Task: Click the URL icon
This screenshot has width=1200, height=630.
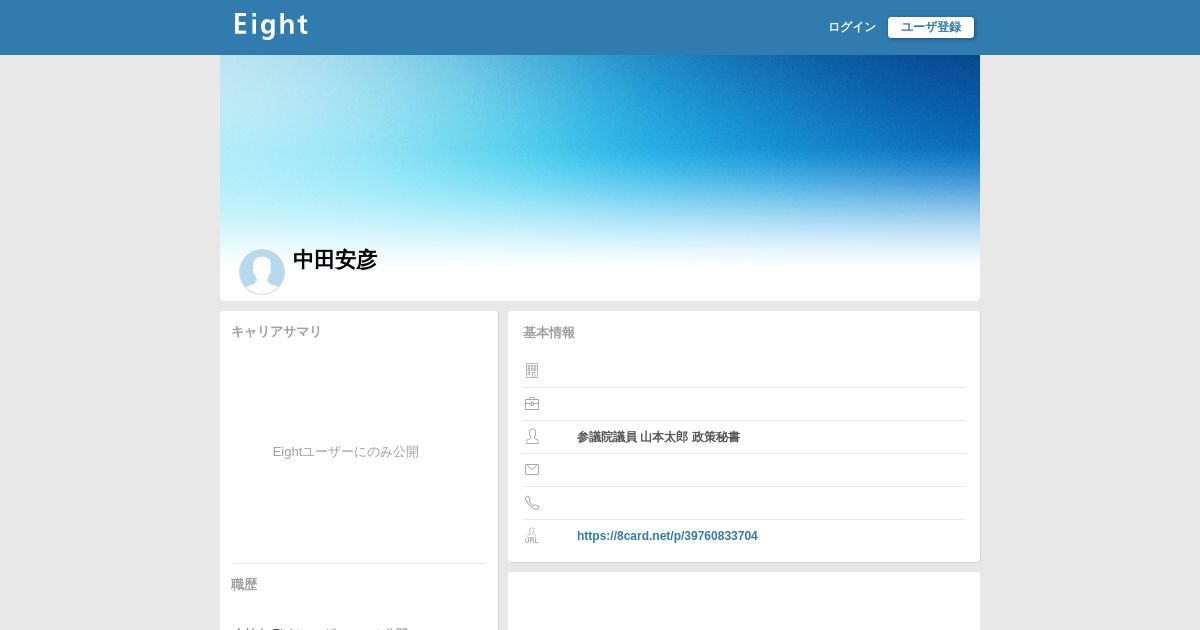Action: click(531, 536)
